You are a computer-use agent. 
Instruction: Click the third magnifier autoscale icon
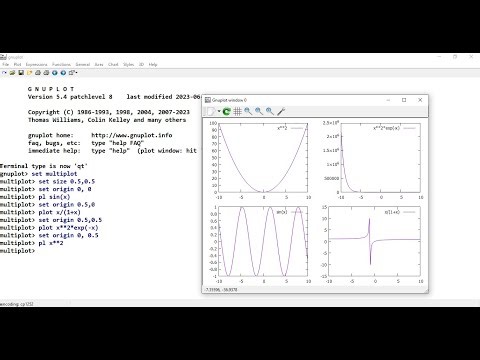click(x=270, y=111)
